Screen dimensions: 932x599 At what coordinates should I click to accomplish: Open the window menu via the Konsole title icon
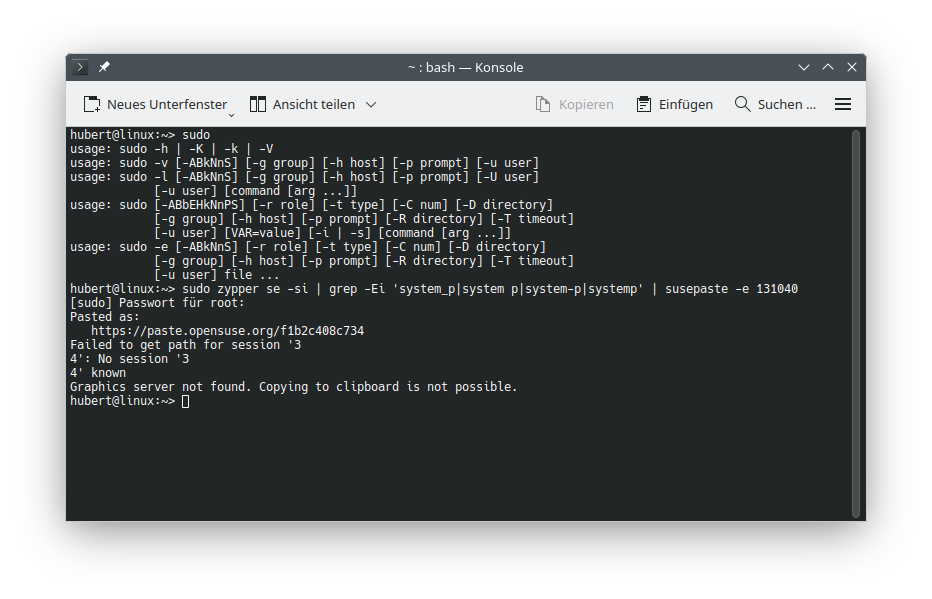81,67
